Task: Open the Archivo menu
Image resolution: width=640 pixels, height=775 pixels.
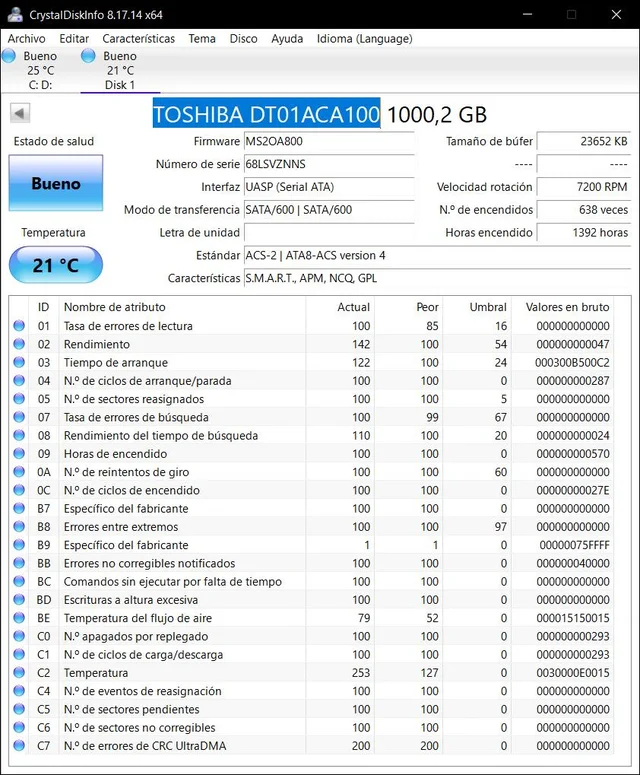Action: click(x=26, y=39)
